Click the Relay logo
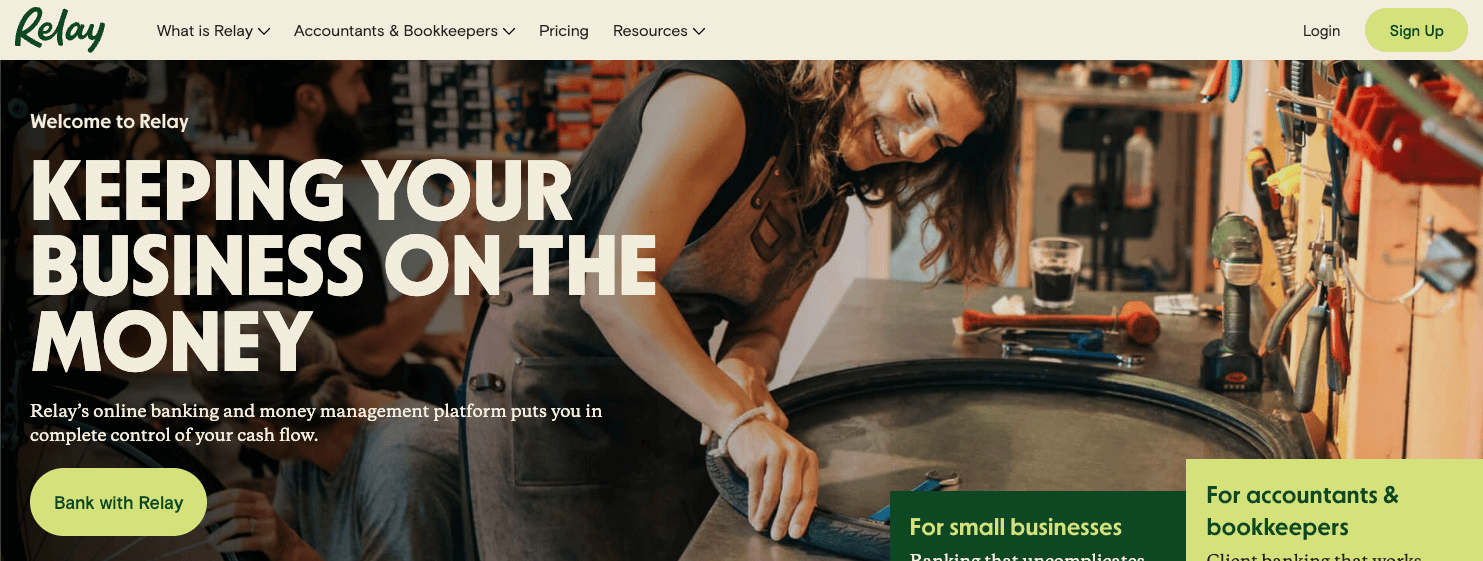Screen dimensions: 1483x561 pyautogui.click(x=60, y=30)
